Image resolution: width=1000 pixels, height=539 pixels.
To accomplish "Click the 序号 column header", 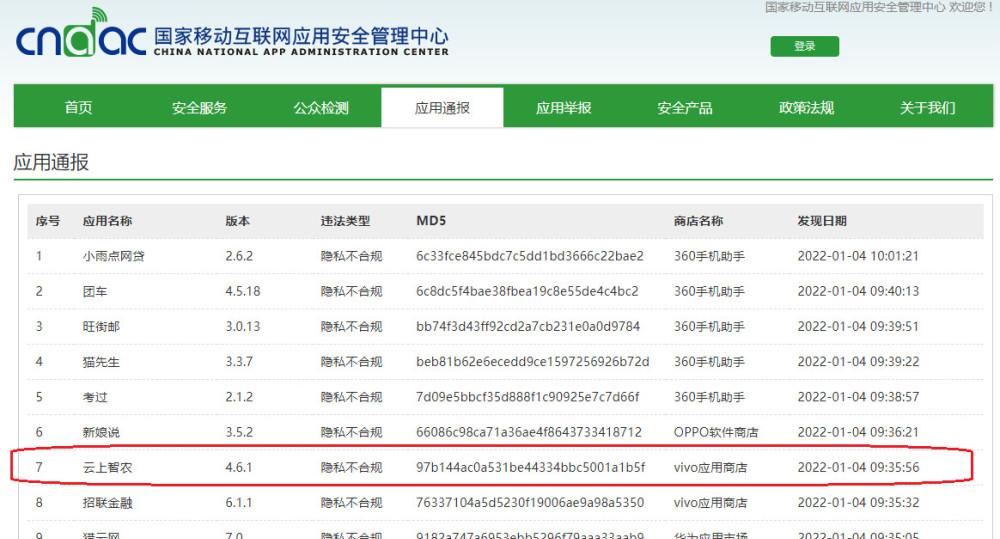I will point(48,221).
